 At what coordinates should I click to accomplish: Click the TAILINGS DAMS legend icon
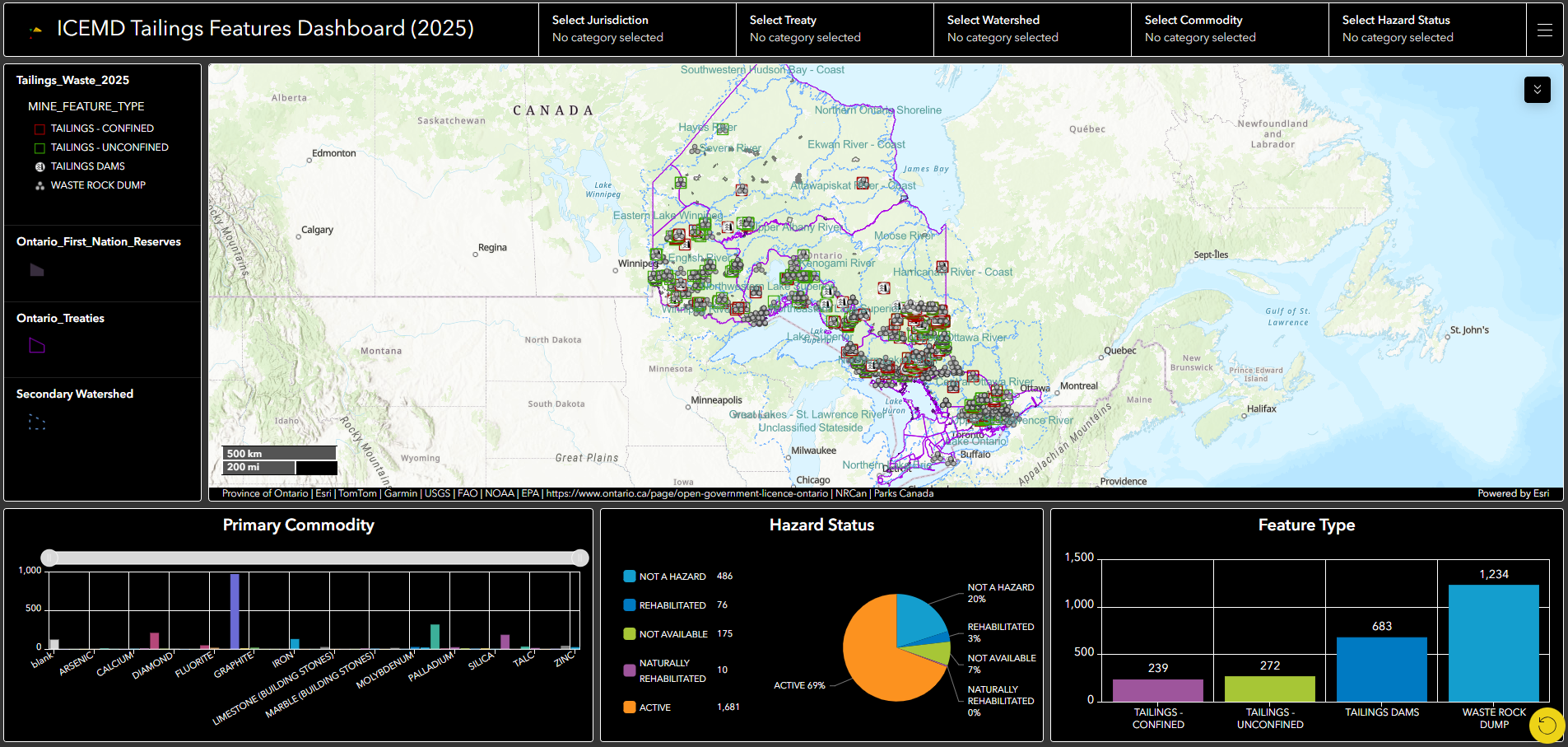pyautogui.click(x=40, y=166)
